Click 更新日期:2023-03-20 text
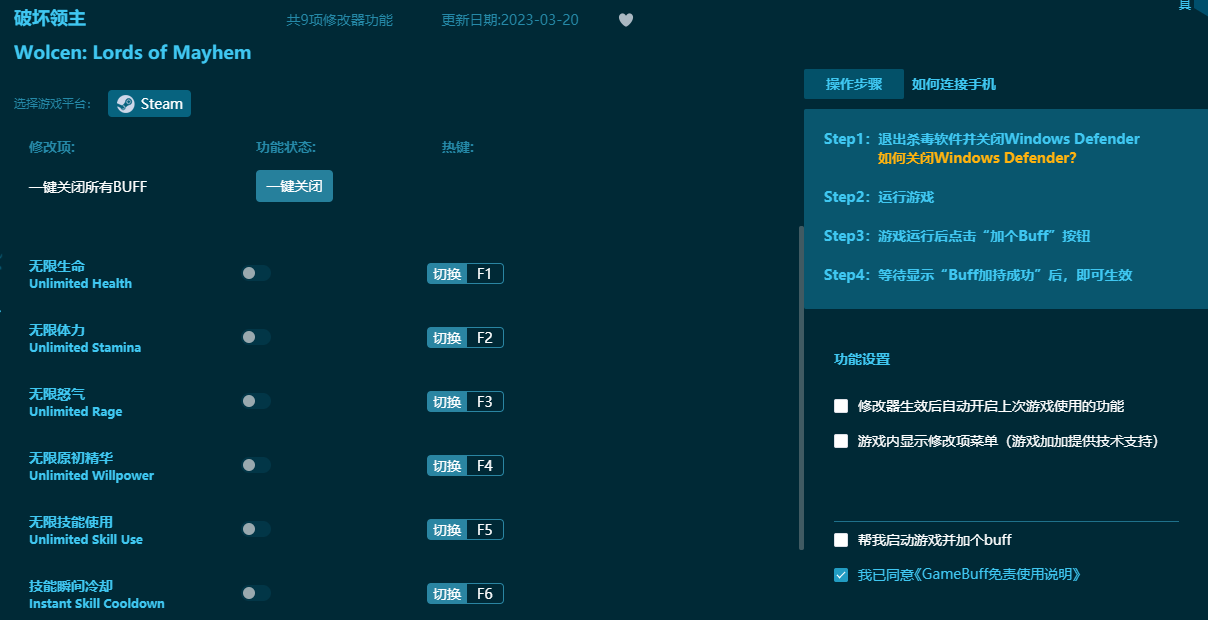This screenshot has height=620, width=1208. click(x=510, y=20)
